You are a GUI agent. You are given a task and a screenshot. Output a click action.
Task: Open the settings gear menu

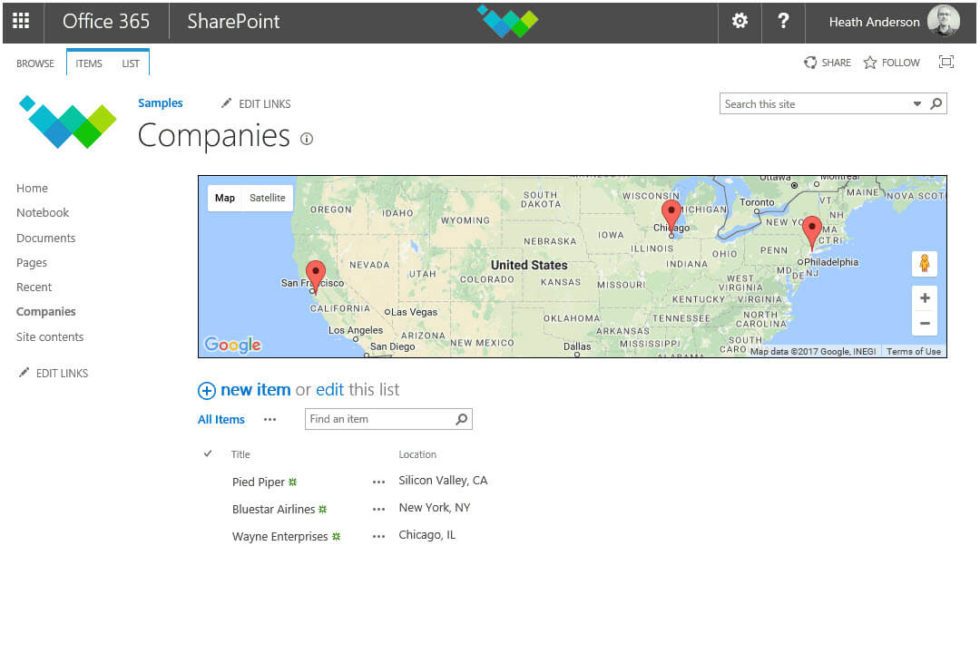tap(739, 21)
